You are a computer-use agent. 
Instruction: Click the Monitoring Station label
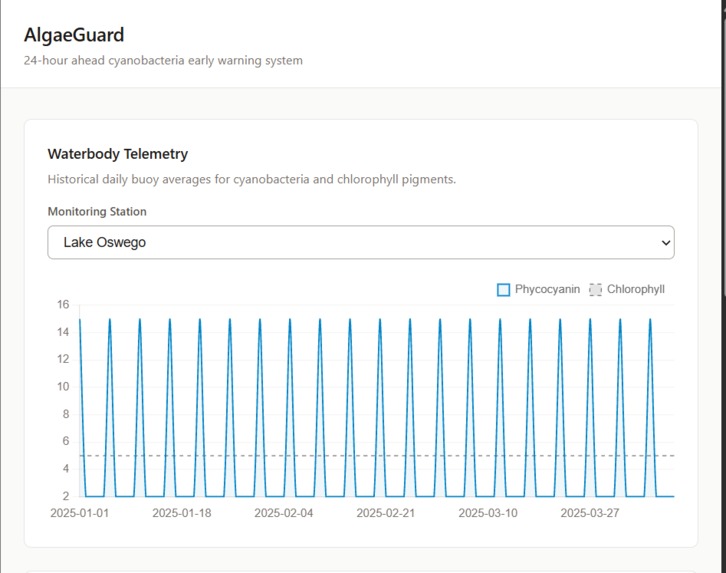(x=97, y=212)
